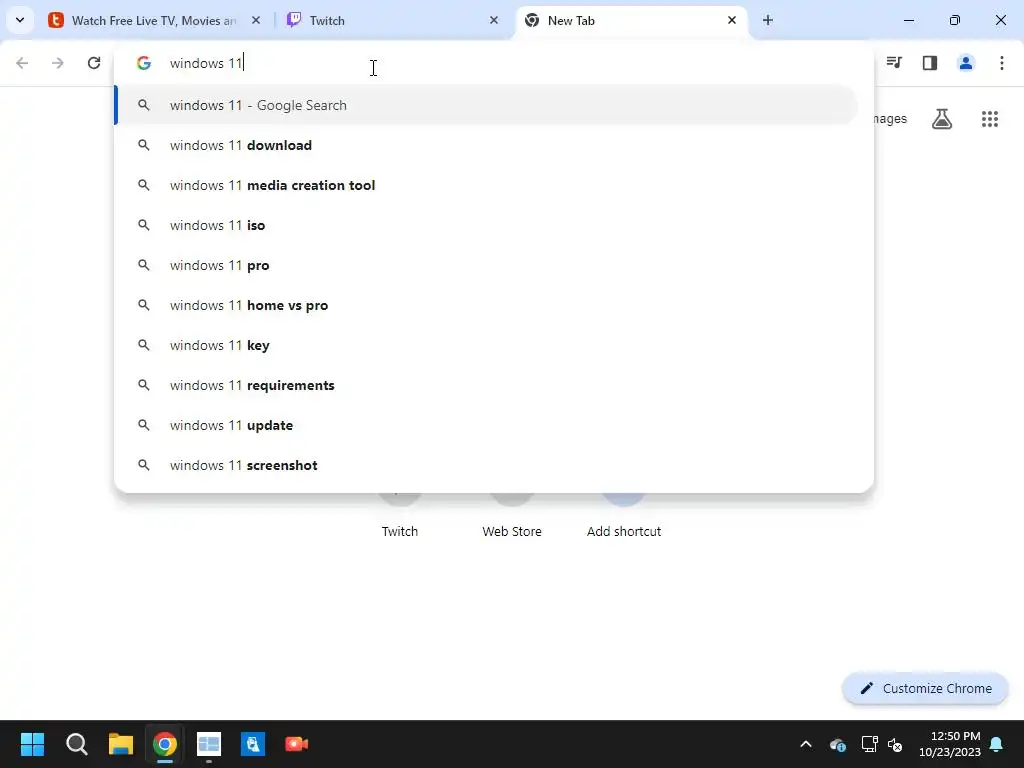Image resolution: width=1024 pixels, height=768 pixels.
Task: Select the New Tab tab
Action: tap(632, 20)
